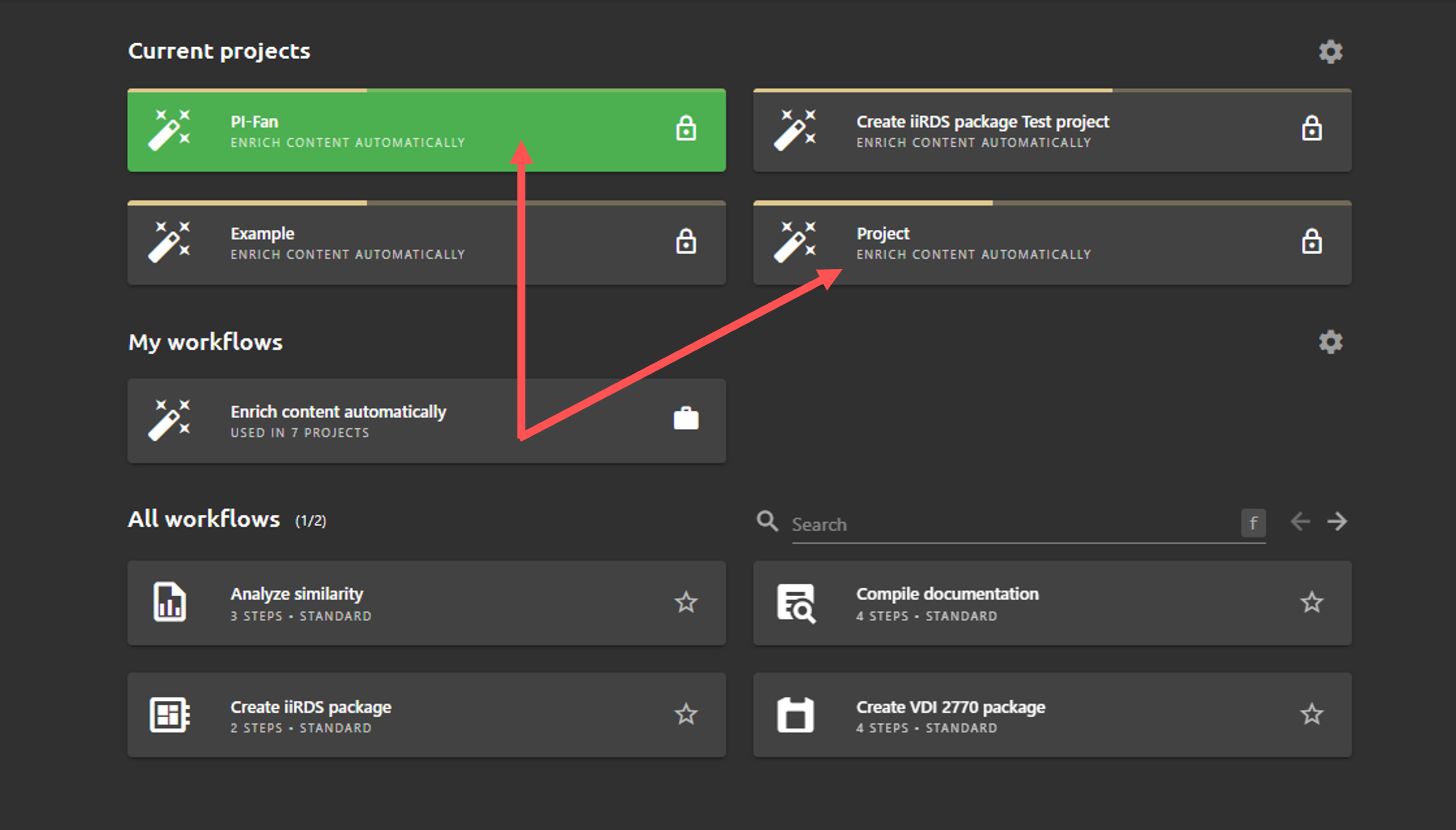Click the wand icon on the card titled Project
Screen dimensions: 1456x830
pyautogui.click(x=795, y=242)
